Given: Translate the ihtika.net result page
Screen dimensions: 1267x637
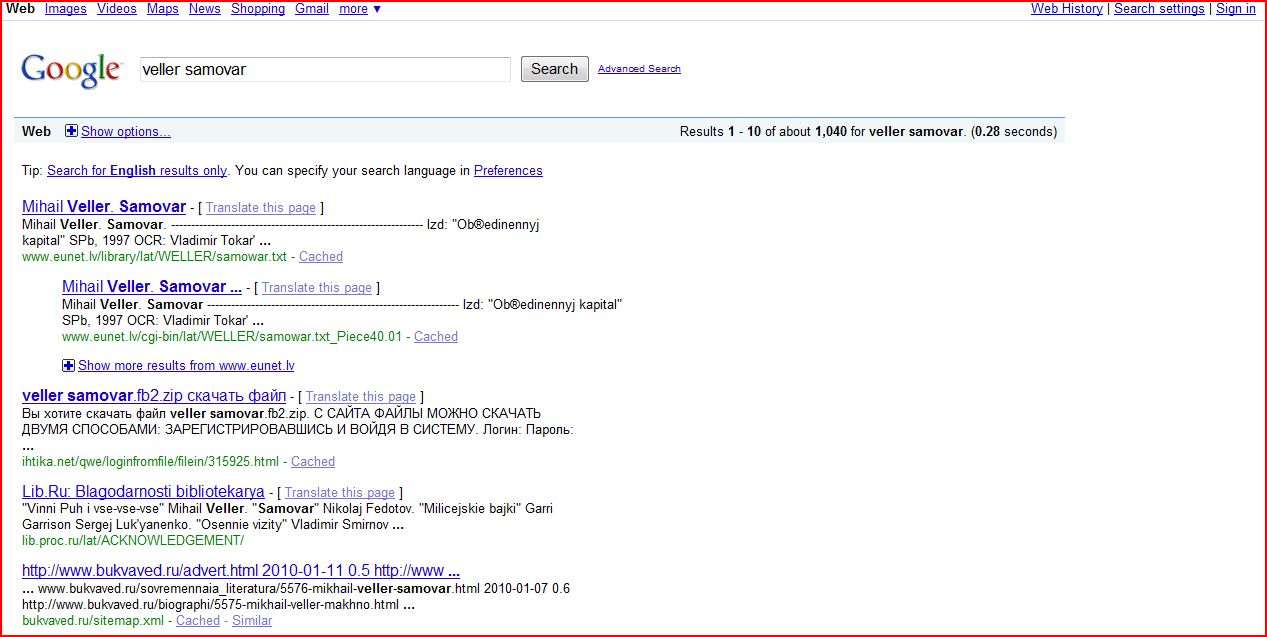Looking at the screenshot, I should tap(361, 397).
